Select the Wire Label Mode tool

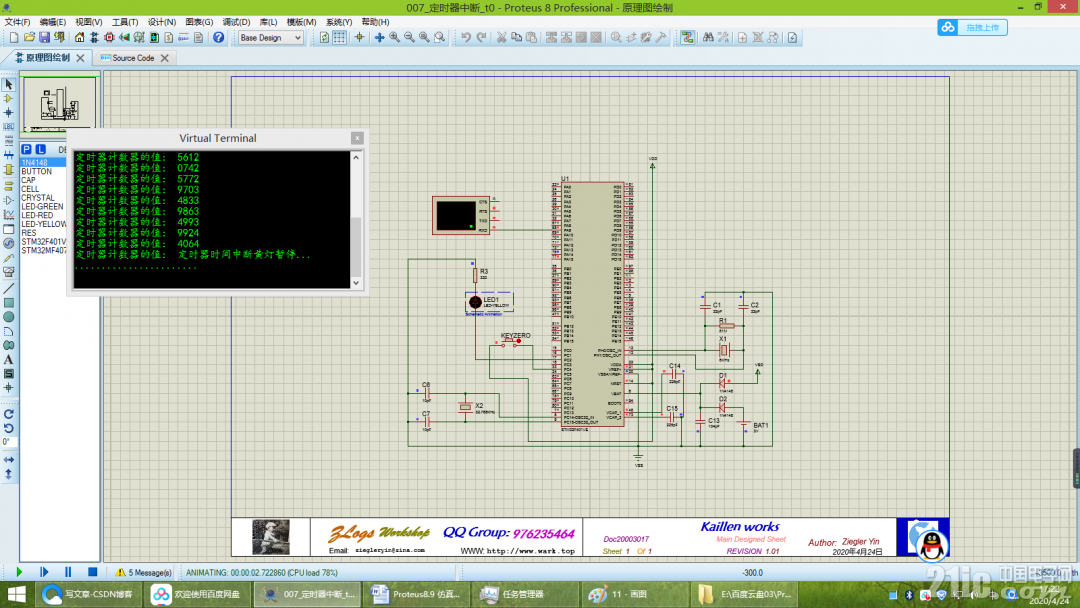(8, 127)
